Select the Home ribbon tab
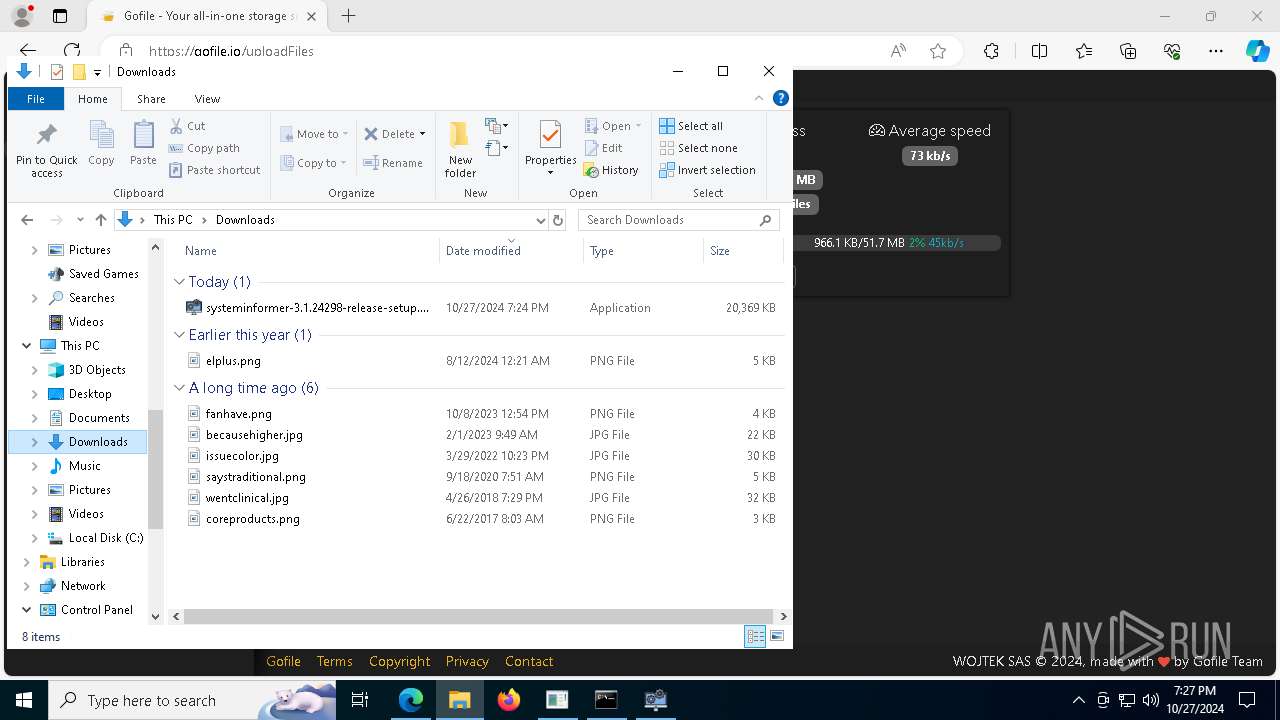Image resolution: width=1280 pixels, height=720 pixels. (x=92, y=99)
